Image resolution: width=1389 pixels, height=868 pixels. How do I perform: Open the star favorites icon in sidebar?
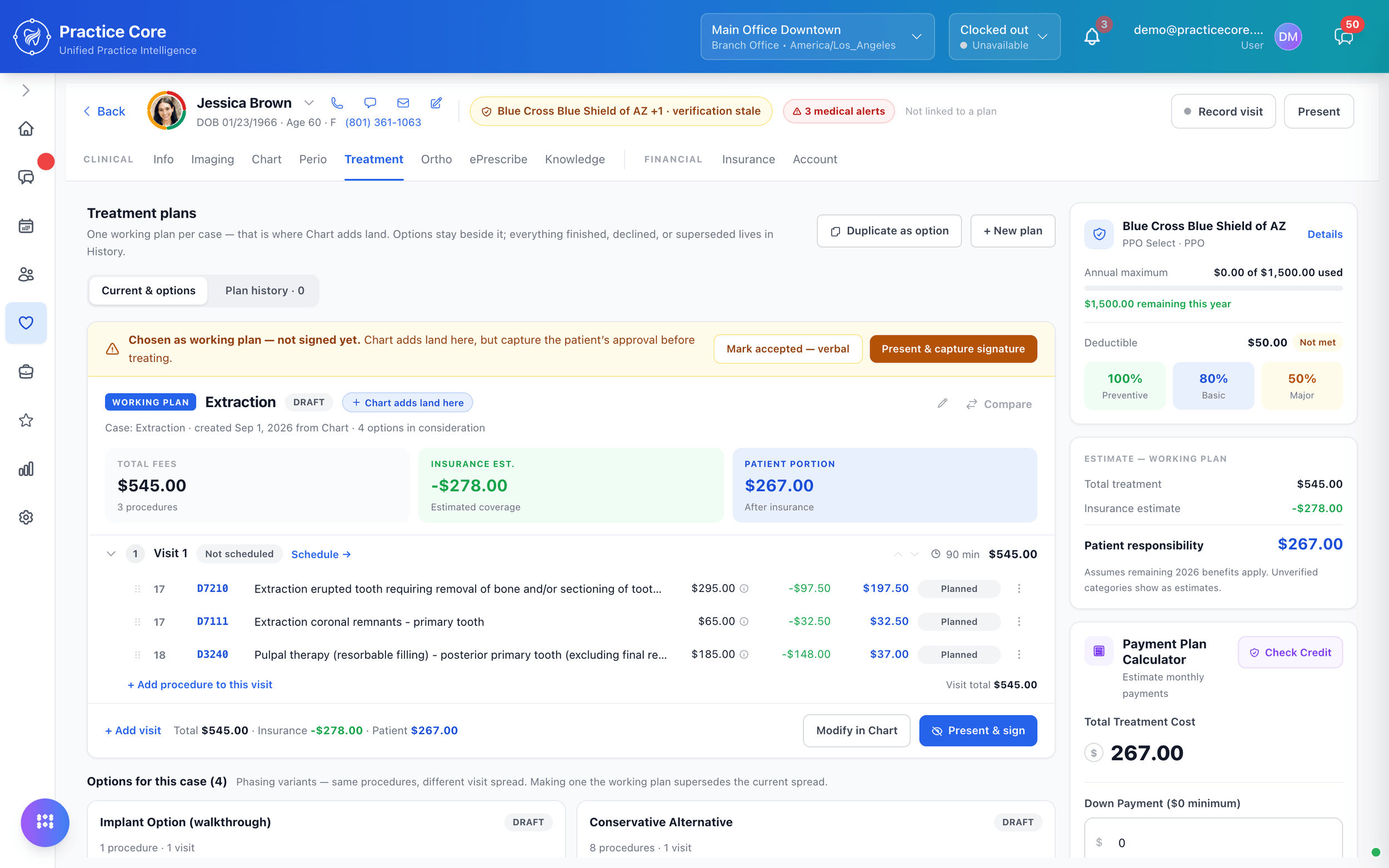tap(26, 420)
